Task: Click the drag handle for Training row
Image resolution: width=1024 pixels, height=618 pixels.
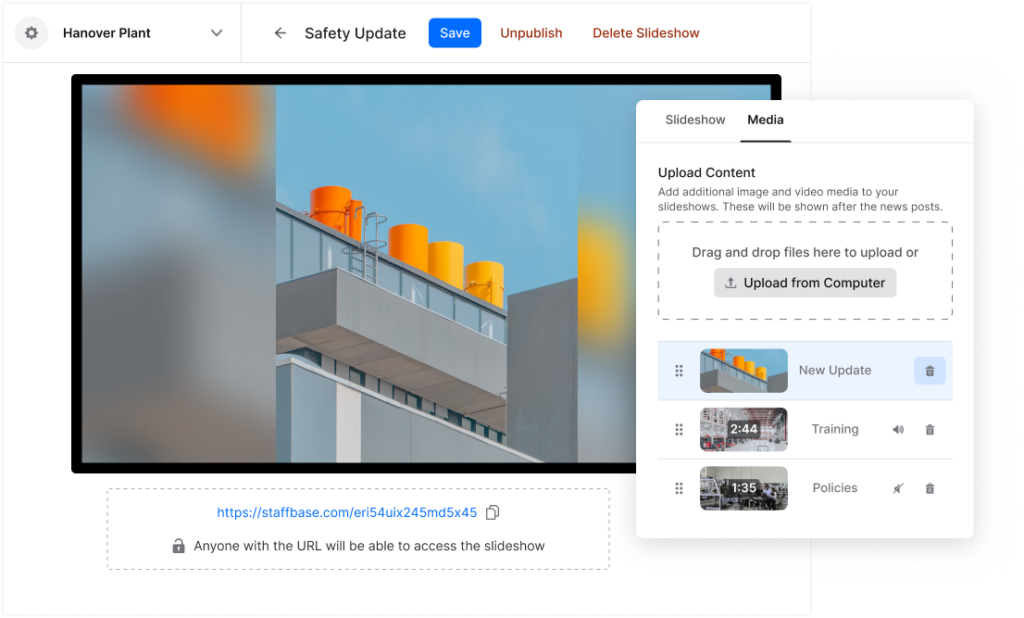Action: 679,430
